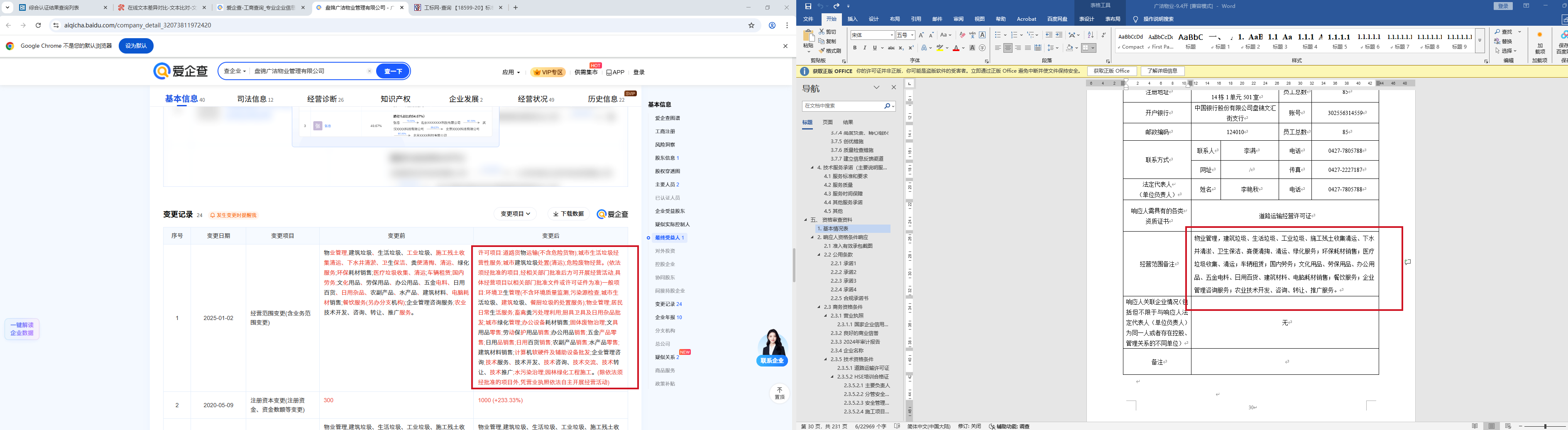Viewport: 1568px width, 430px height.
Task: Select 4.2 服务质量 in navigation pane
Action: [839, 185]
